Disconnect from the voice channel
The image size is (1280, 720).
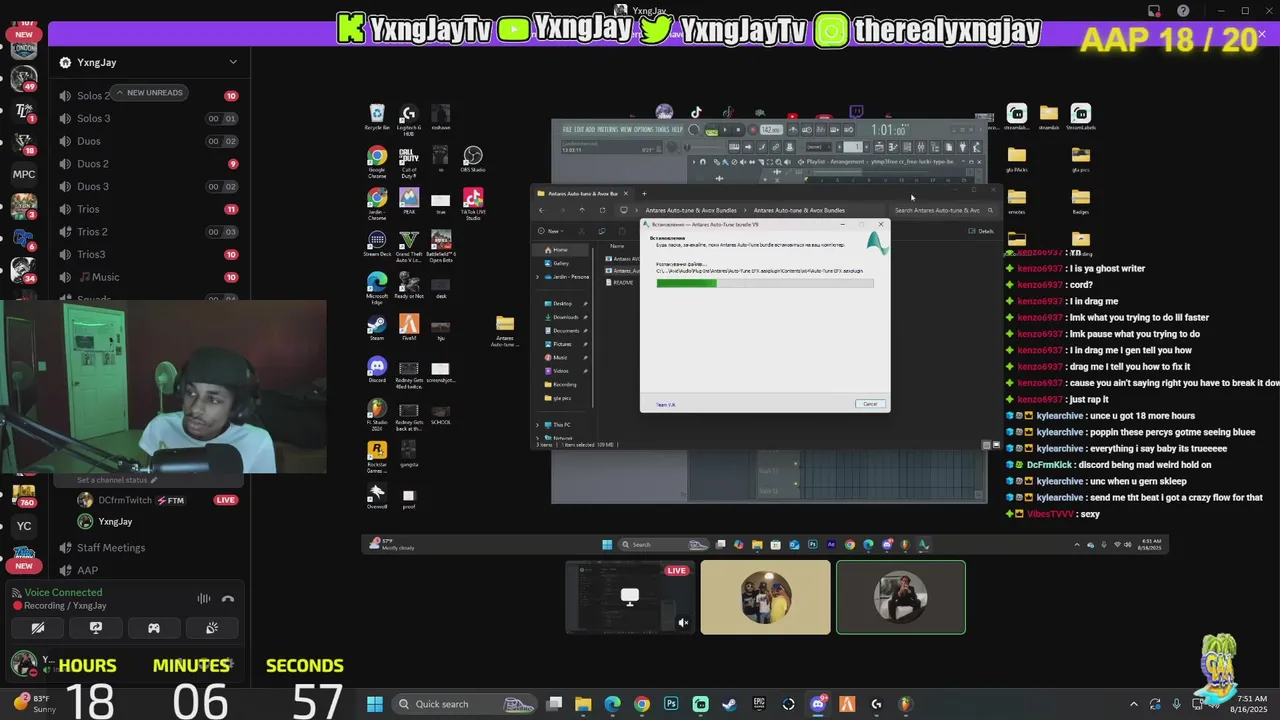pyautogui.click(x=228, y=598)
